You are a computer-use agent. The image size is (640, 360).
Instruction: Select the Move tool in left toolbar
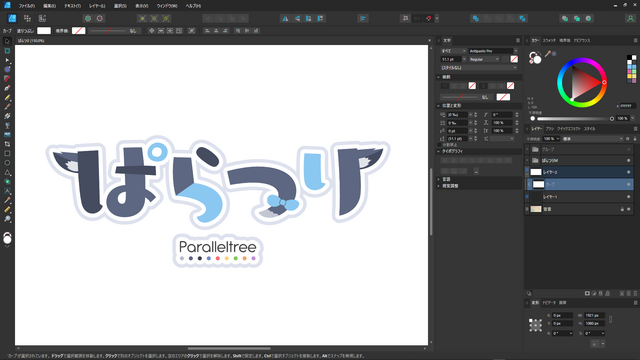tap(7, 41)
